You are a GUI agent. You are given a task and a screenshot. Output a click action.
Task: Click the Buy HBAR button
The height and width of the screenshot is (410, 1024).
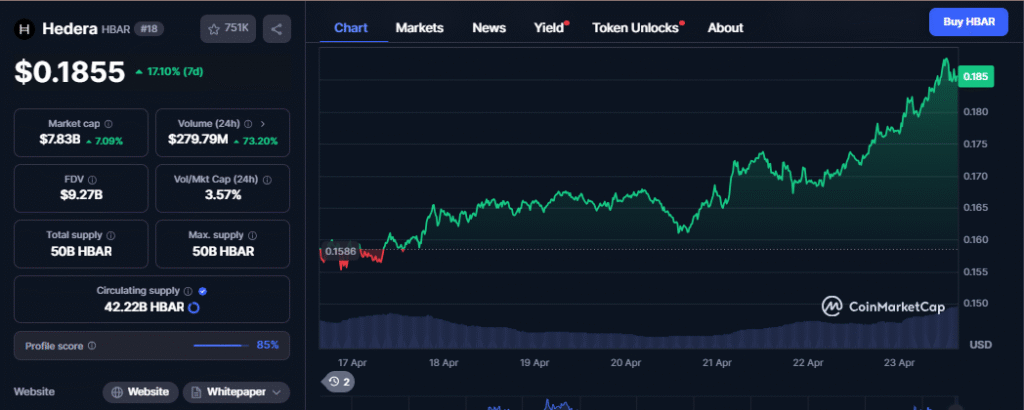pos(969,22)
